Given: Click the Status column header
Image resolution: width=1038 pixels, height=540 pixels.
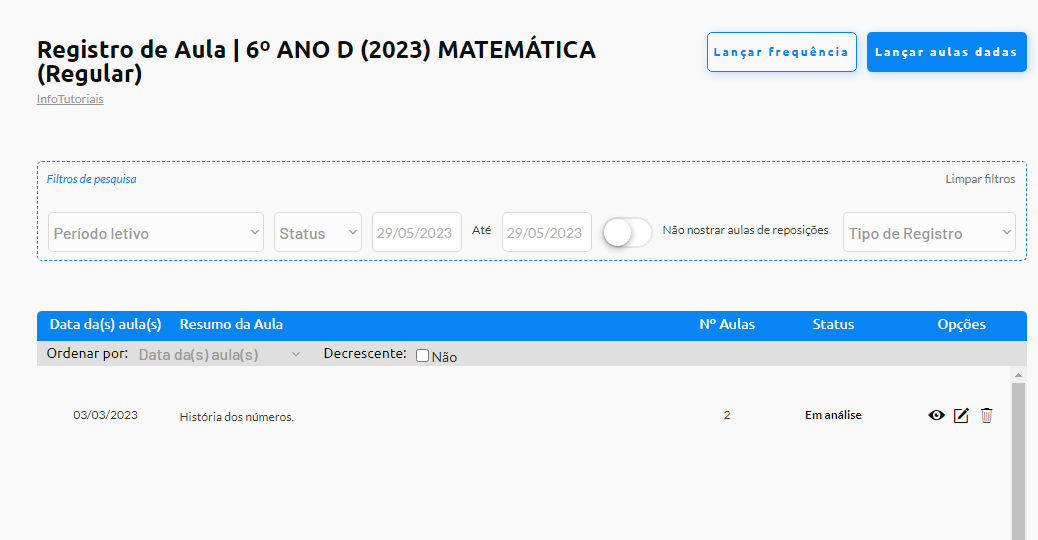Looking at the screenshot, I should click(x=833, y=324).
